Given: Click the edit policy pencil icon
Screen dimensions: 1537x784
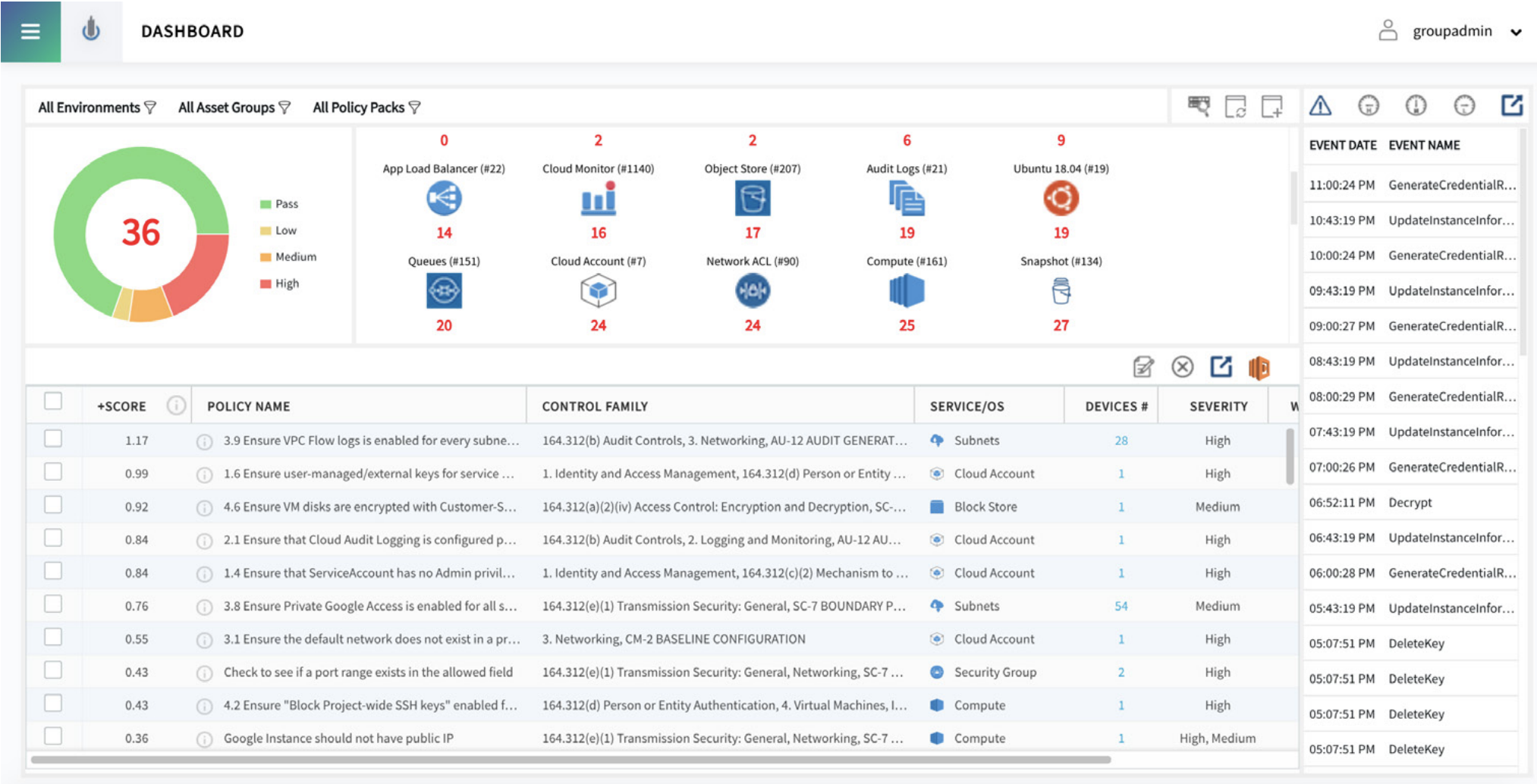Looking at the screenshot, I should click(x=1143, y=367).
